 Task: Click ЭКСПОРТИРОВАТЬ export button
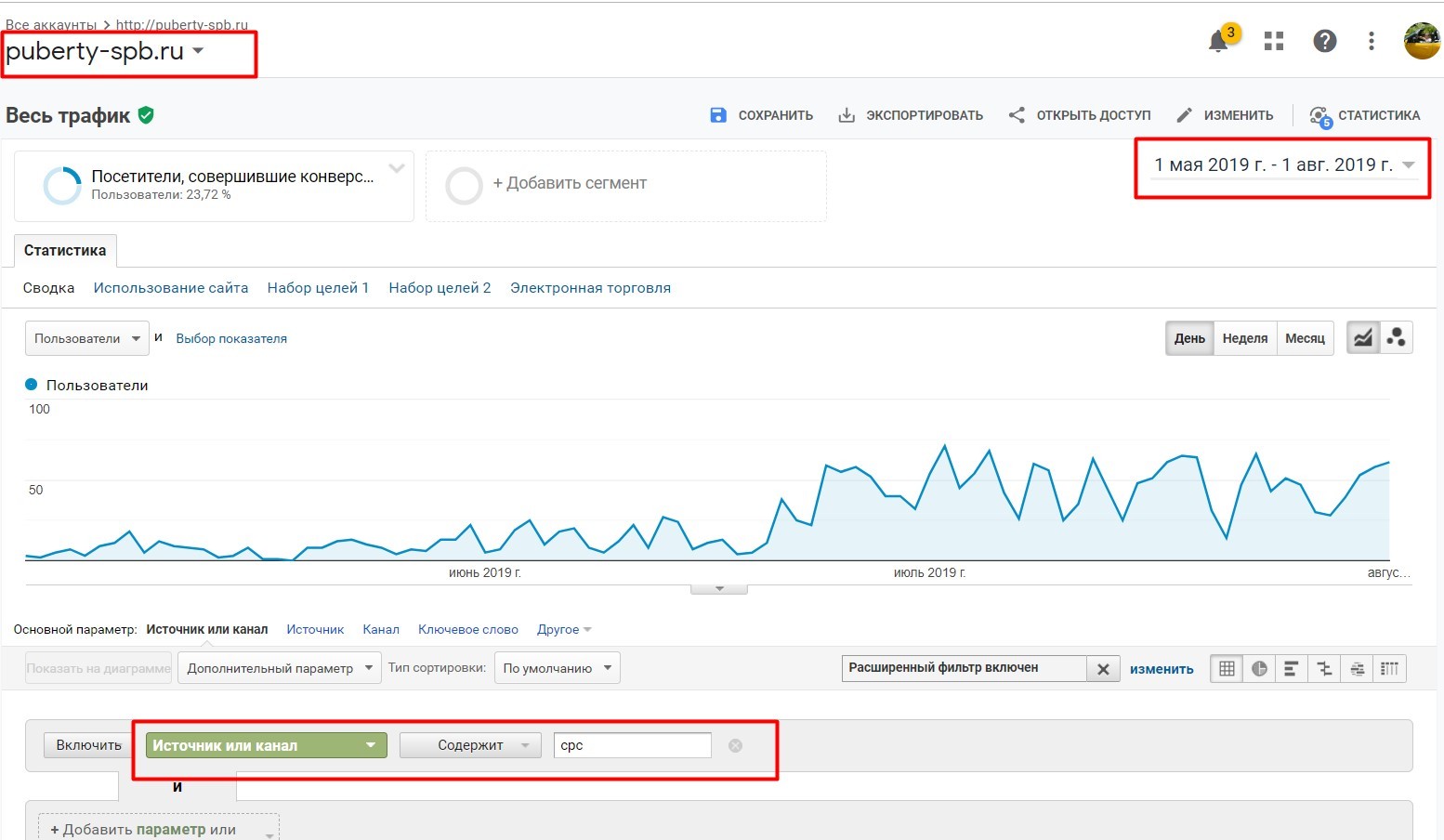[x=911, y=115]
